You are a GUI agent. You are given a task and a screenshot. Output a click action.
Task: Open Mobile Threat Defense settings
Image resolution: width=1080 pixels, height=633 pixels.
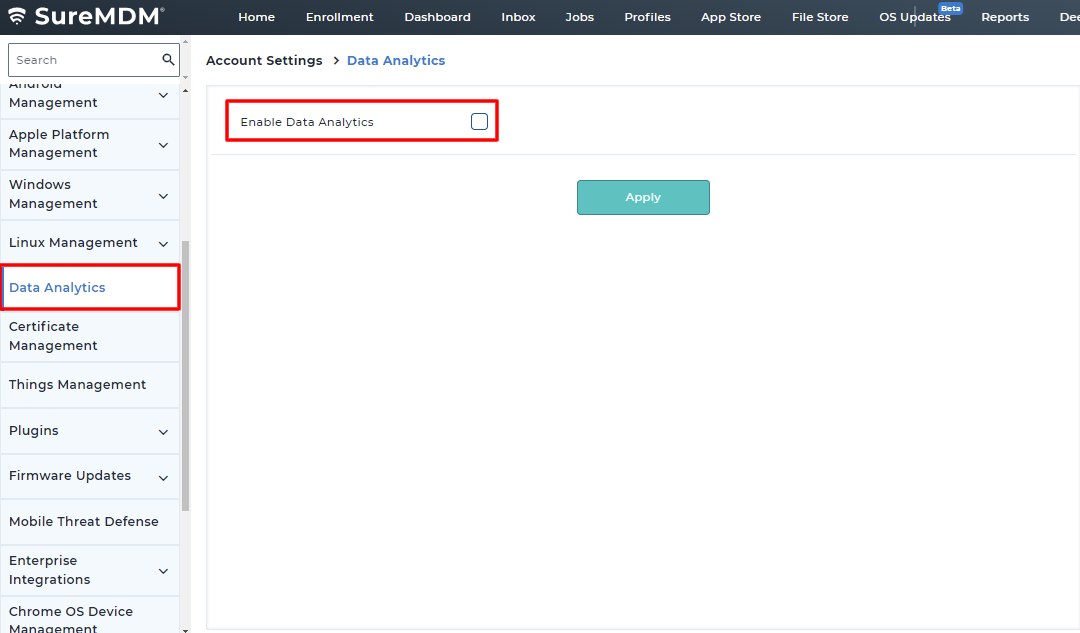tap(90, 521)
